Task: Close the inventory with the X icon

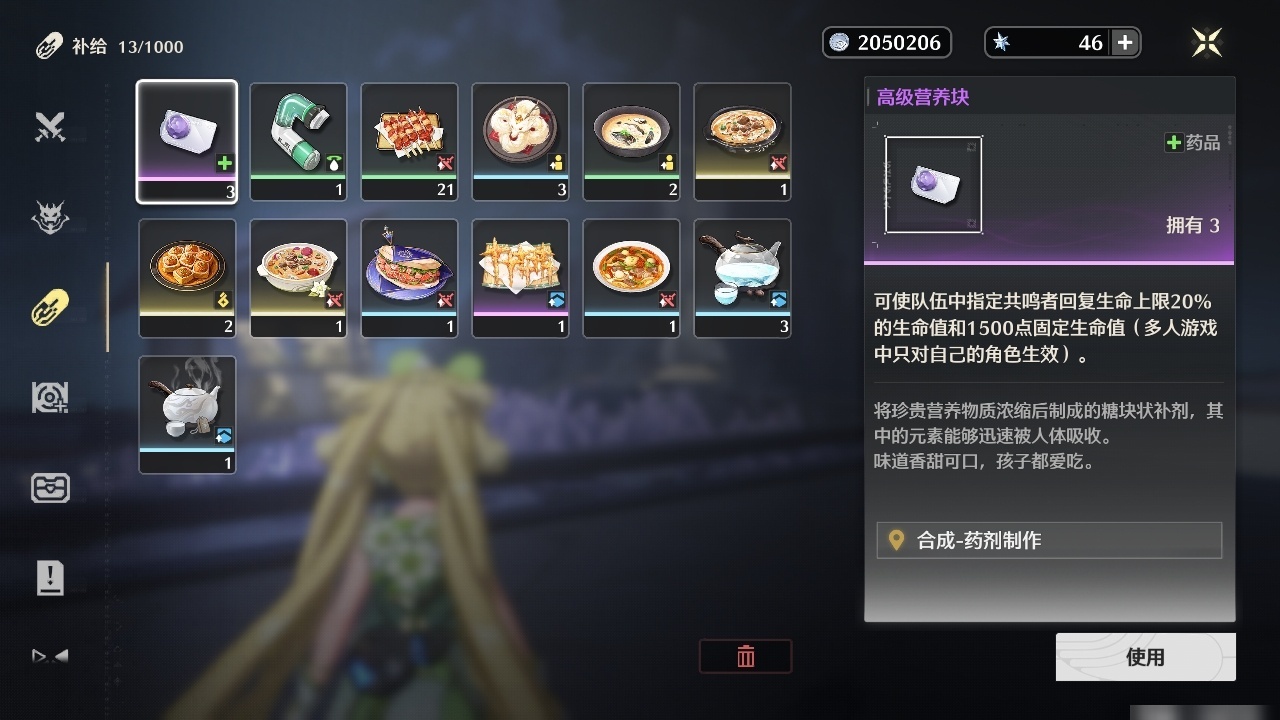Action: (x=1207, y=42)
